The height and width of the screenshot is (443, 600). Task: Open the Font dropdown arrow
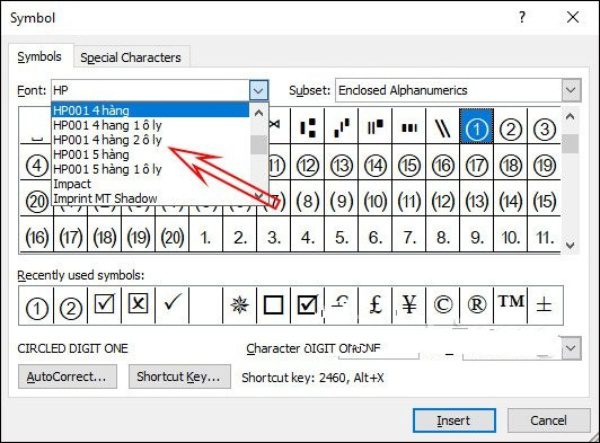[258, 91]
